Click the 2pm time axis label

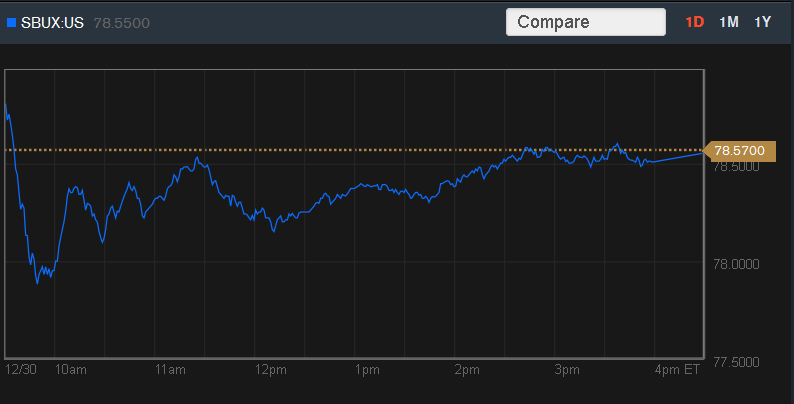(467, 369)
